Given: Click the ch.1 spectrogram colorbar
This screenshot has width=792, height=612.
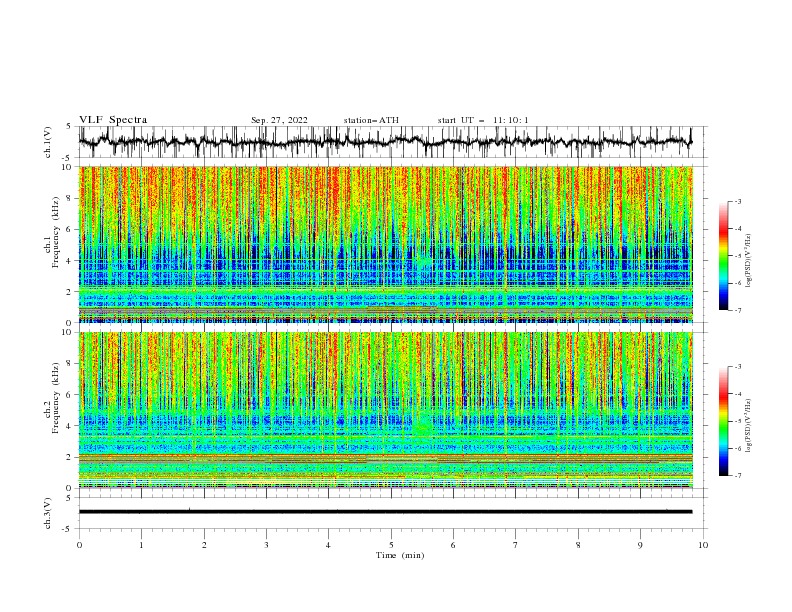Looking at the screenshot, I should click(723, 256).
